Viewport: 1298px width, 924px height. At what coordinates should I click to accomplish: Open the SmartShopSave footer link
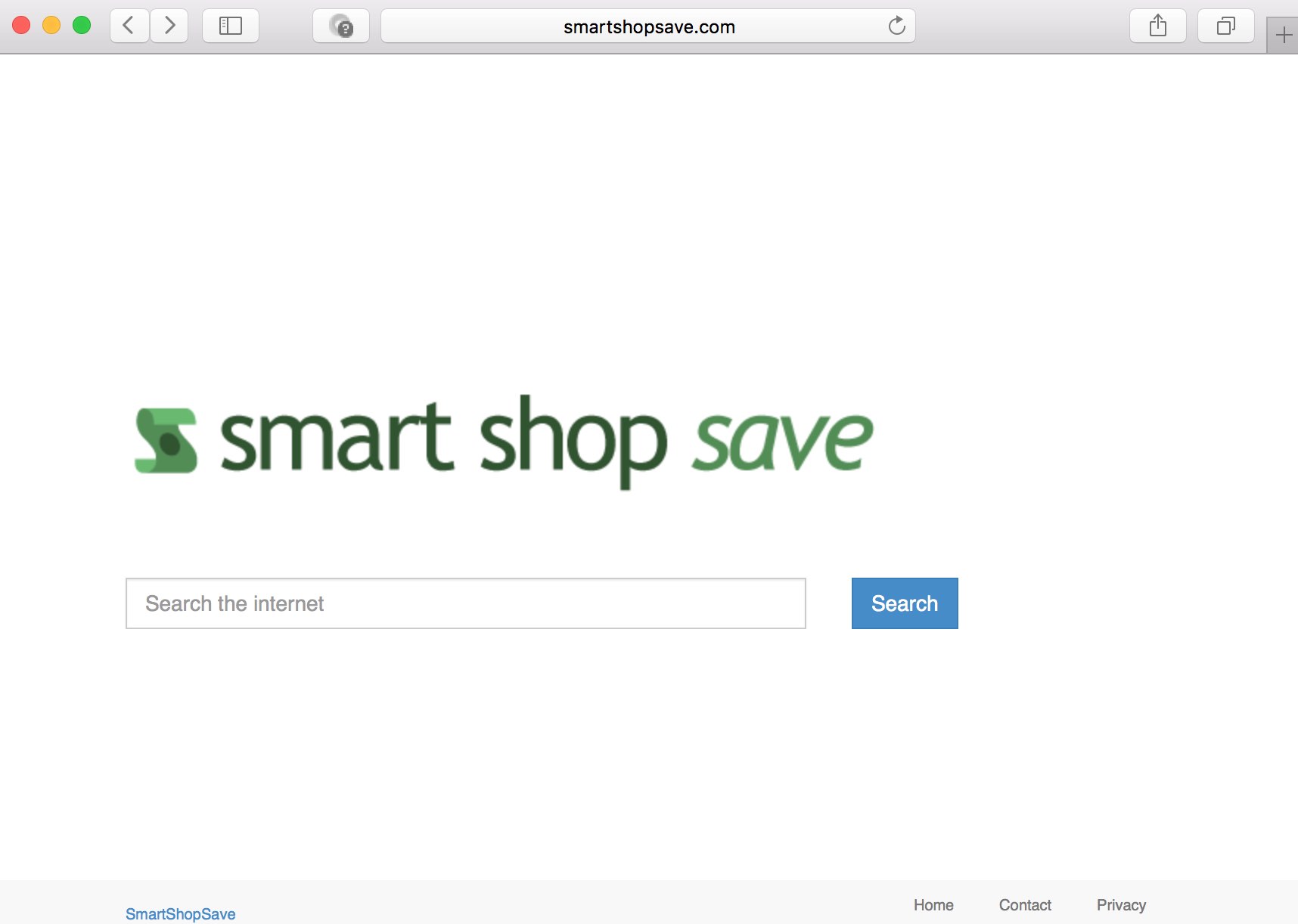180,913
